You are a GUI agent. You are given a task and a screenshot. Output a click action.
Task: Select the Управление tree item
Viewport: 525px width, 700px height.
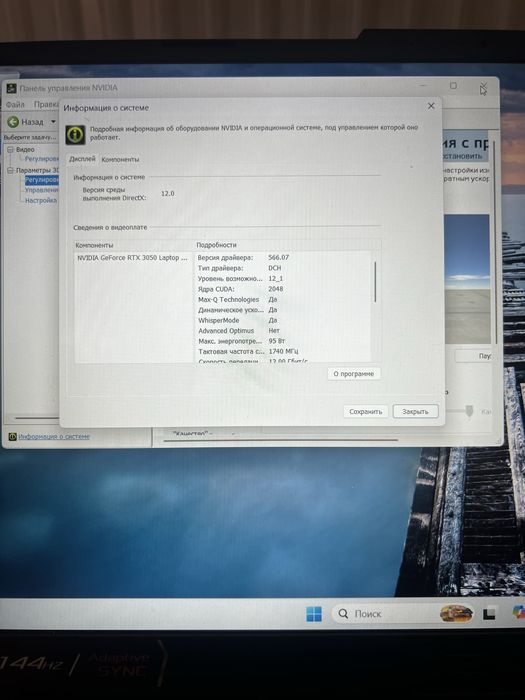tap(42, 190)
